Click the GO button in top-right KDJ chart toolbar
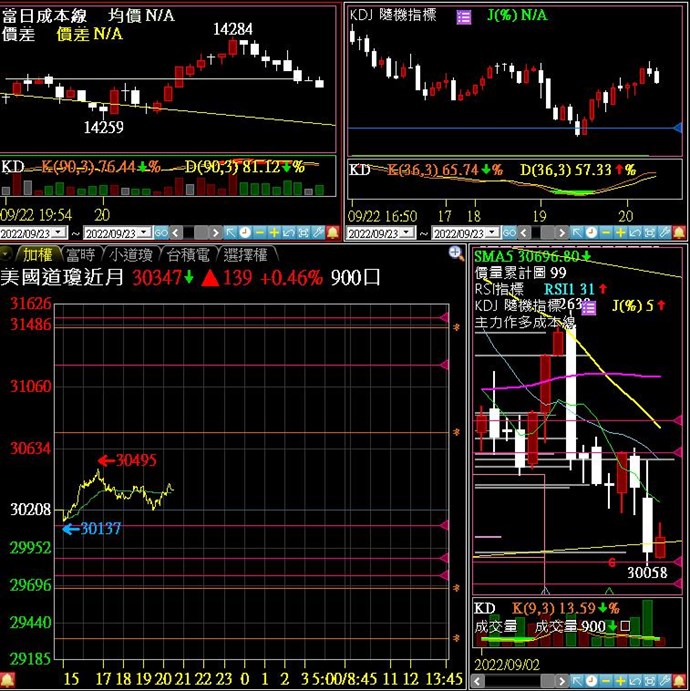Image resolution: width=690 pixels, height=691 pixels. point(509,233)
